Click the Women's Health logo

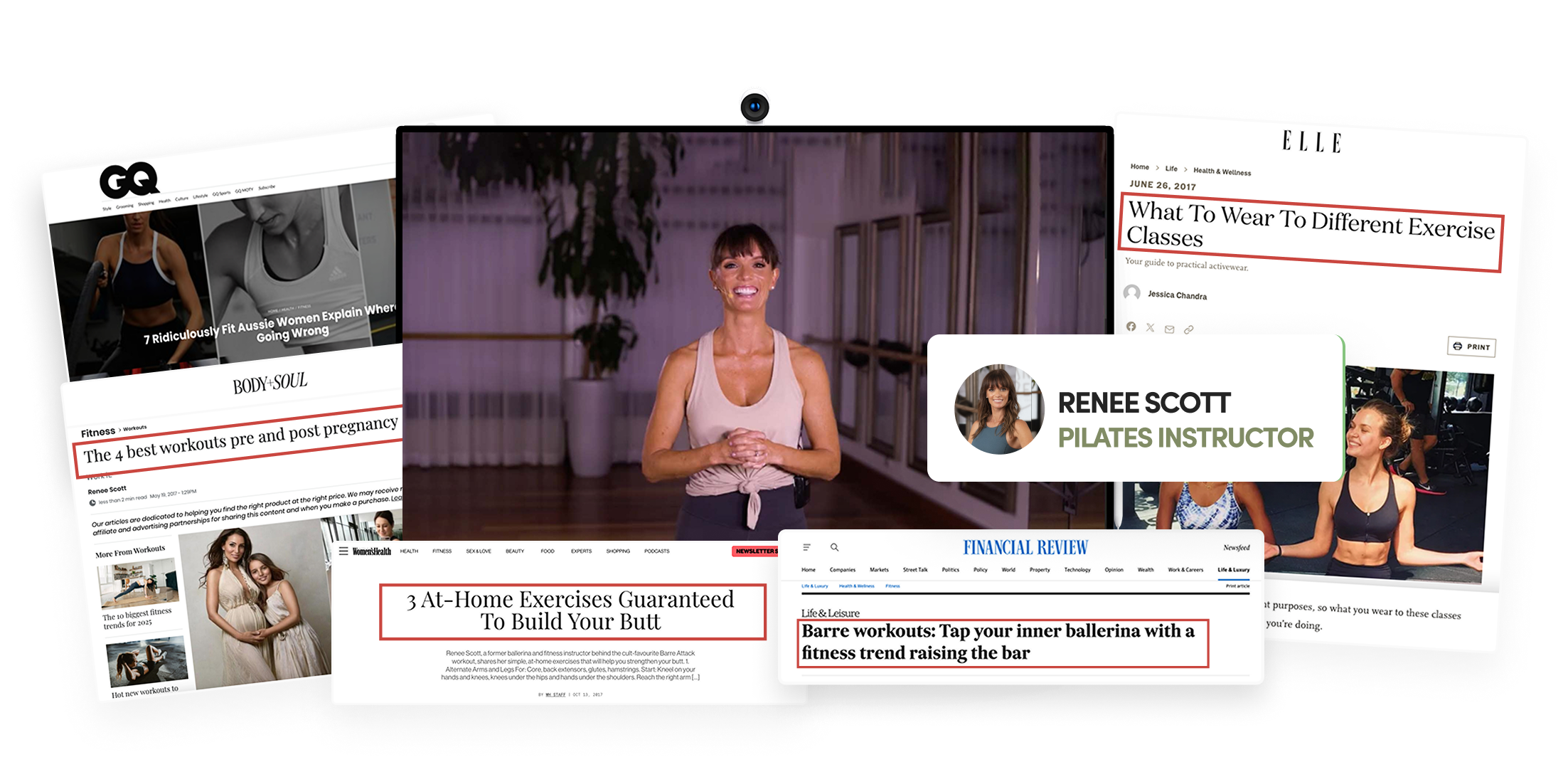coord(372,551)
